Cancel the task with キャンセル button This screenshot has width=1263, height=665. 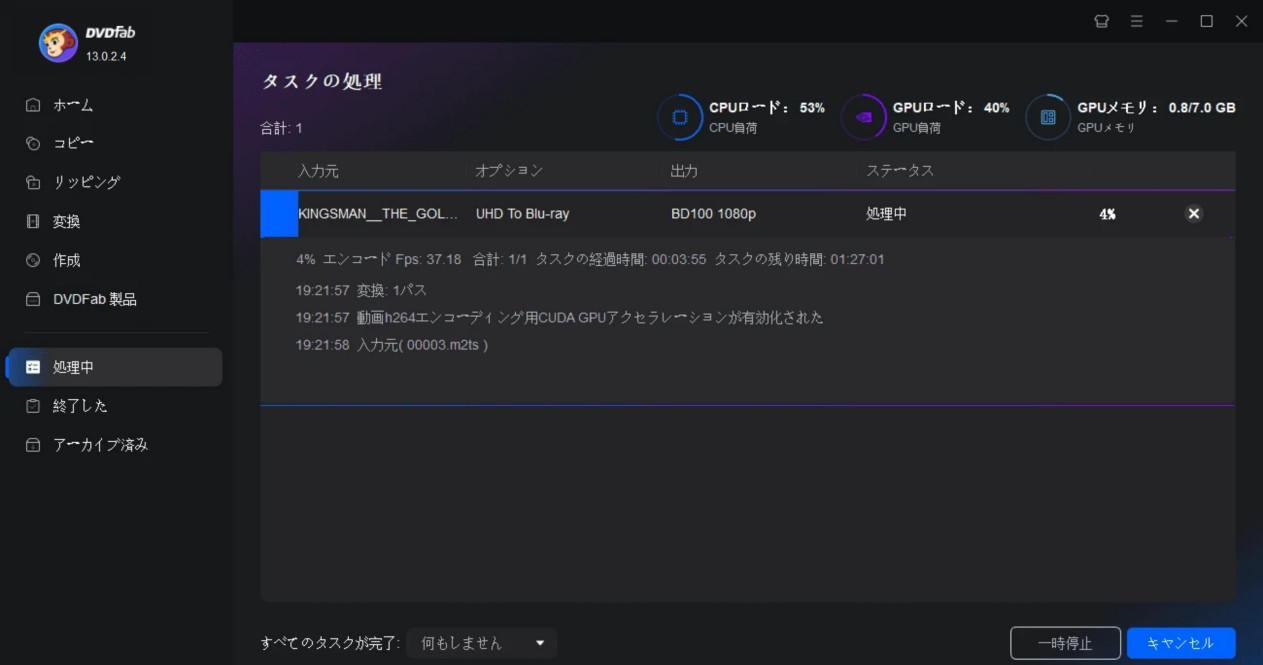pos(1181,643)
